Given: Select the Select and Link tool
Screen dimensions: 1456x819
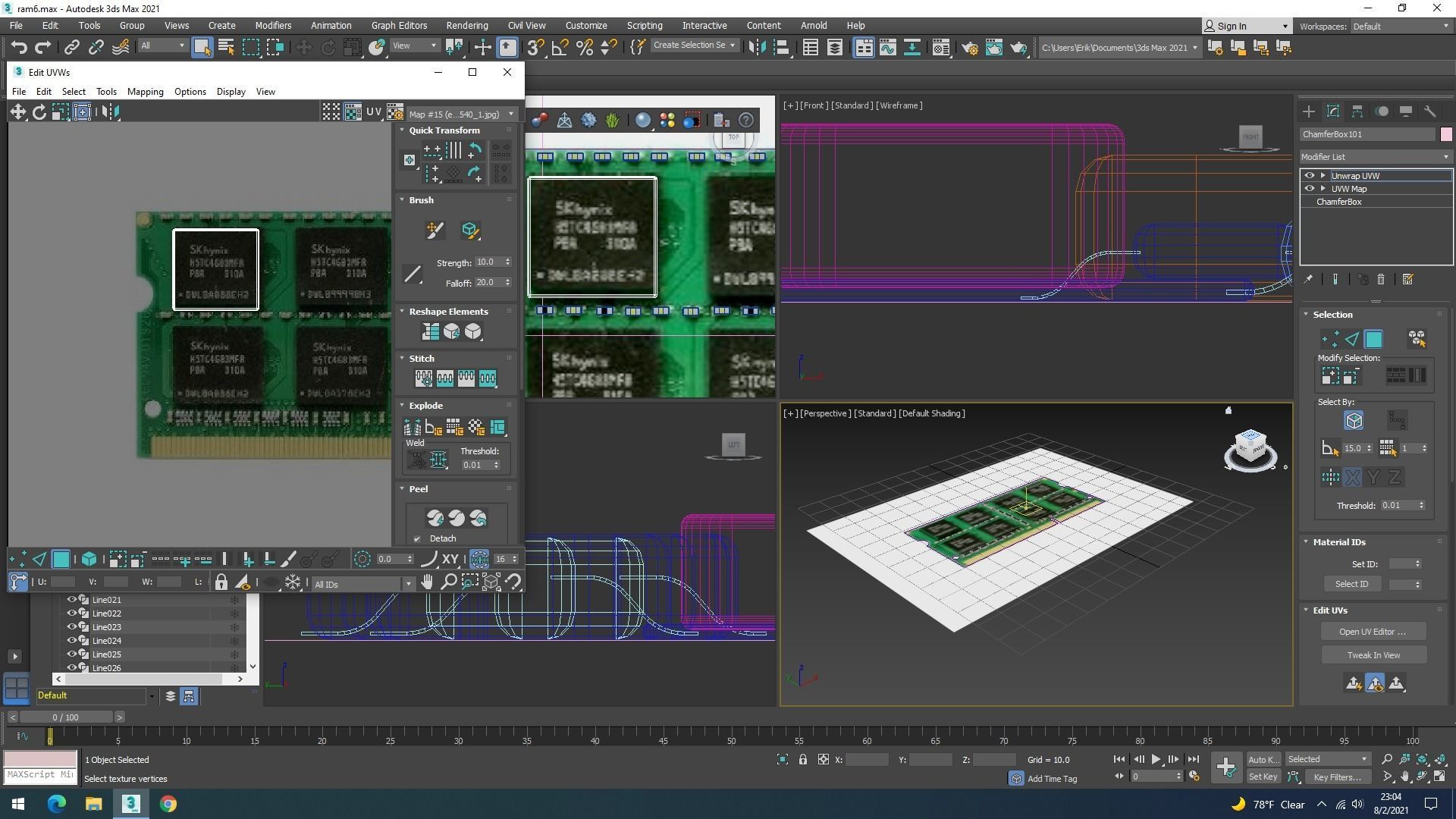Looking at the screenshot, I should click(71, 48).
